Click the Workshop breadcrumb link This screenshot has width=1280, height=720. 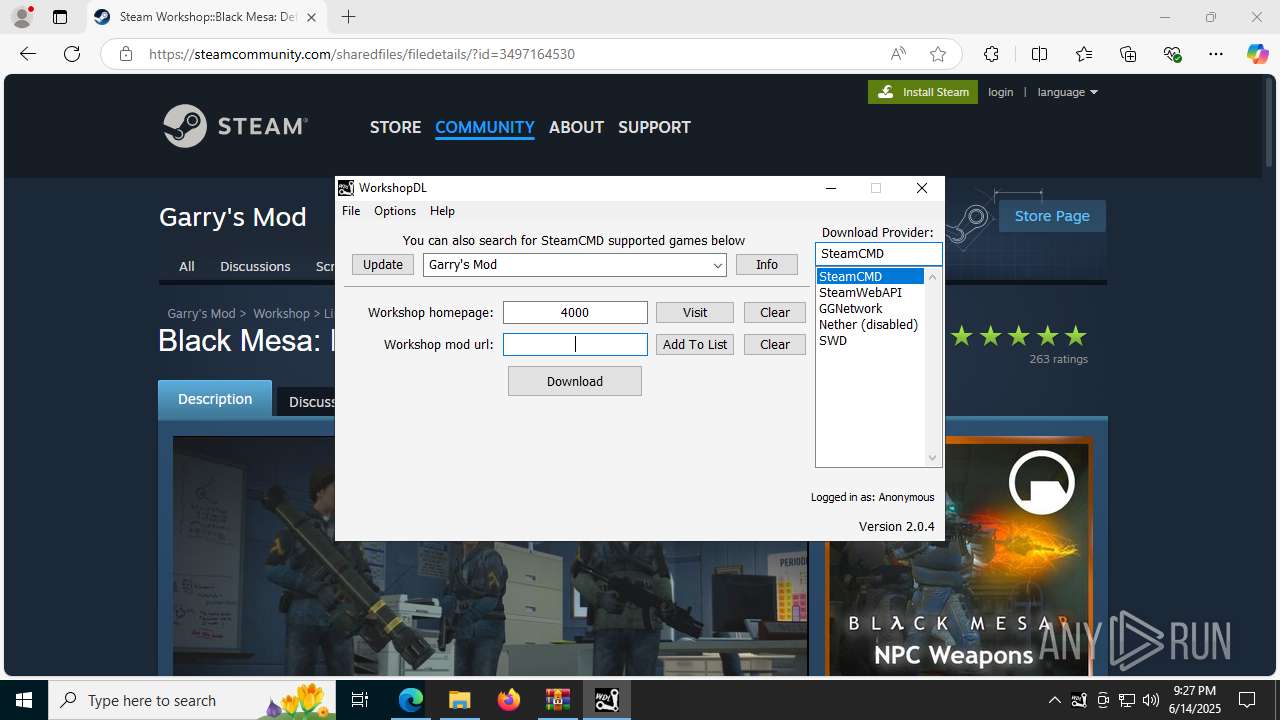click(x=281, y=313)
